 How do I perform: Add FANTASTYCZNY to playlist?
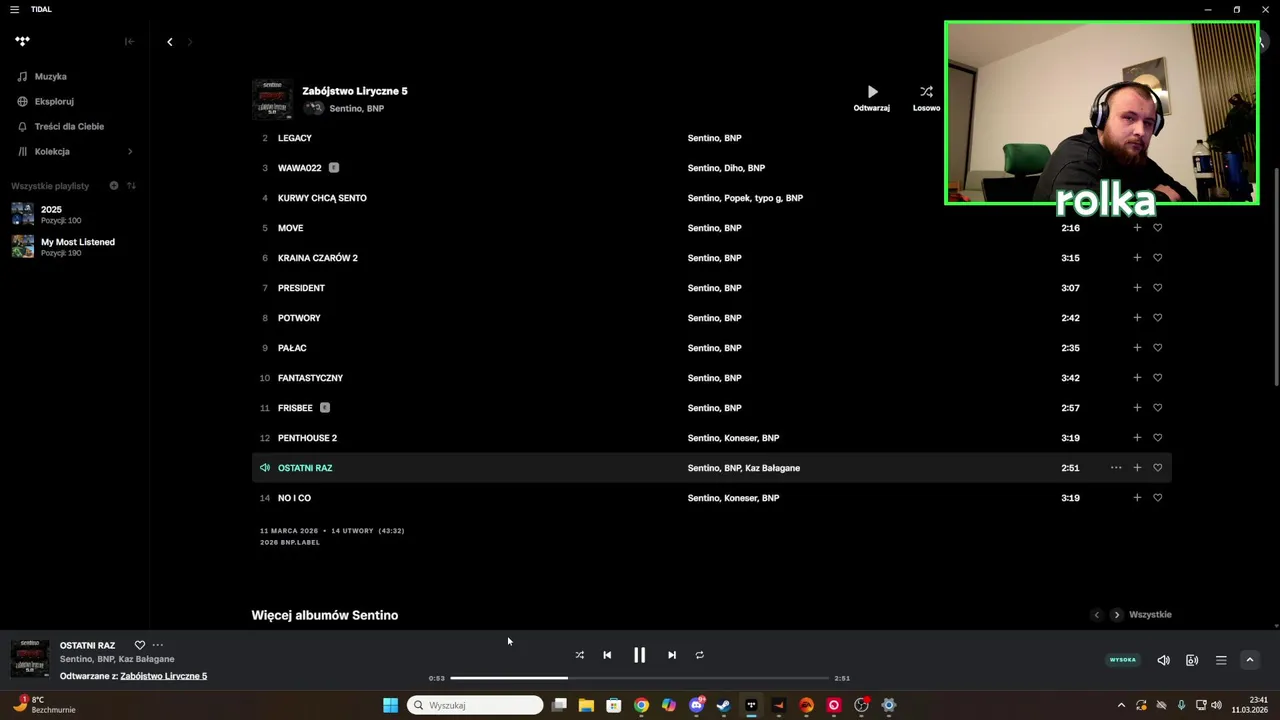pyautogui.click(x=1137, y=378)
